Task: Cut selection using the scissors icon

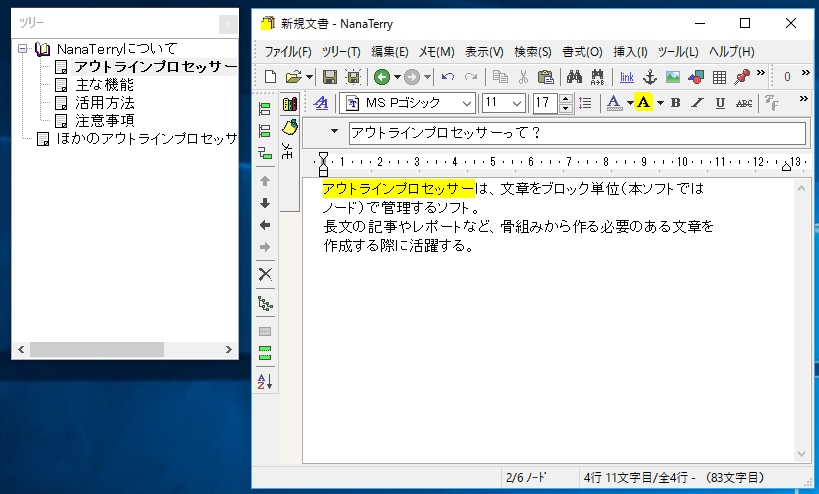Action: click(523, 77)
